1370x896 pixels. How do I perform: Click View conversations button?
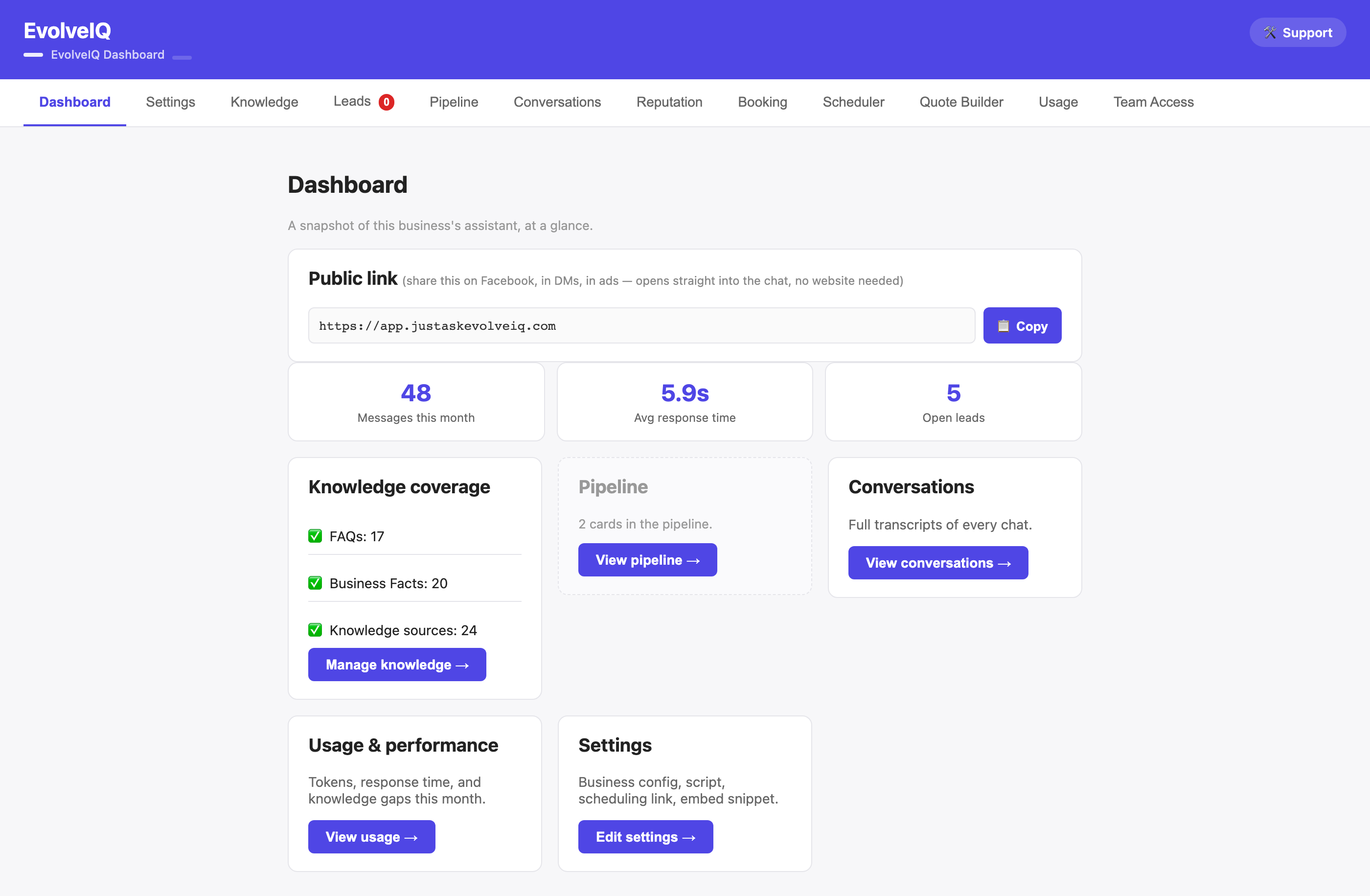click(x=938, y=563)
